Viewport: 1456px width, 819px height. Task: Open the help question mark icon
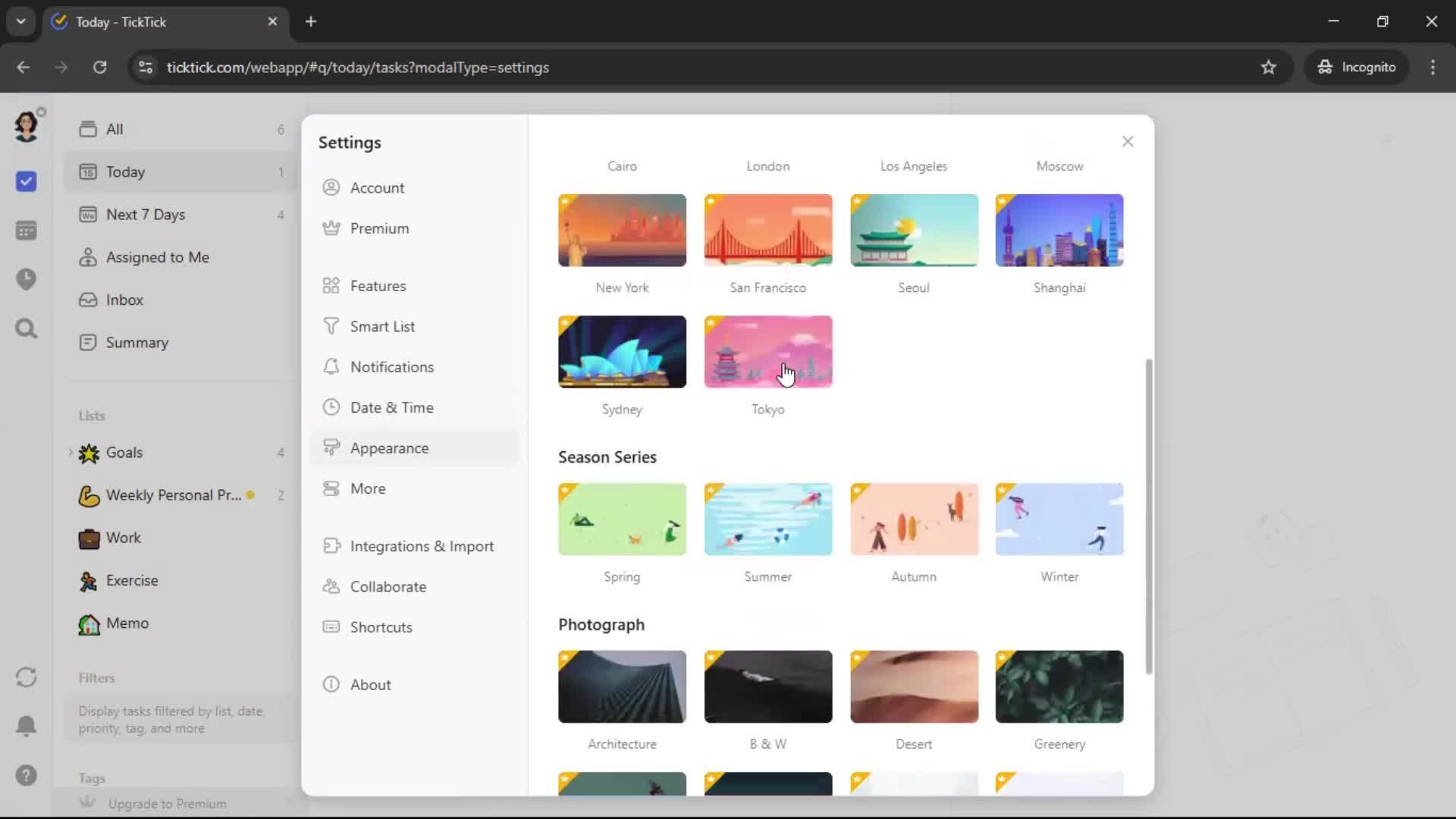pyautogui.click(x=26, y=775)
